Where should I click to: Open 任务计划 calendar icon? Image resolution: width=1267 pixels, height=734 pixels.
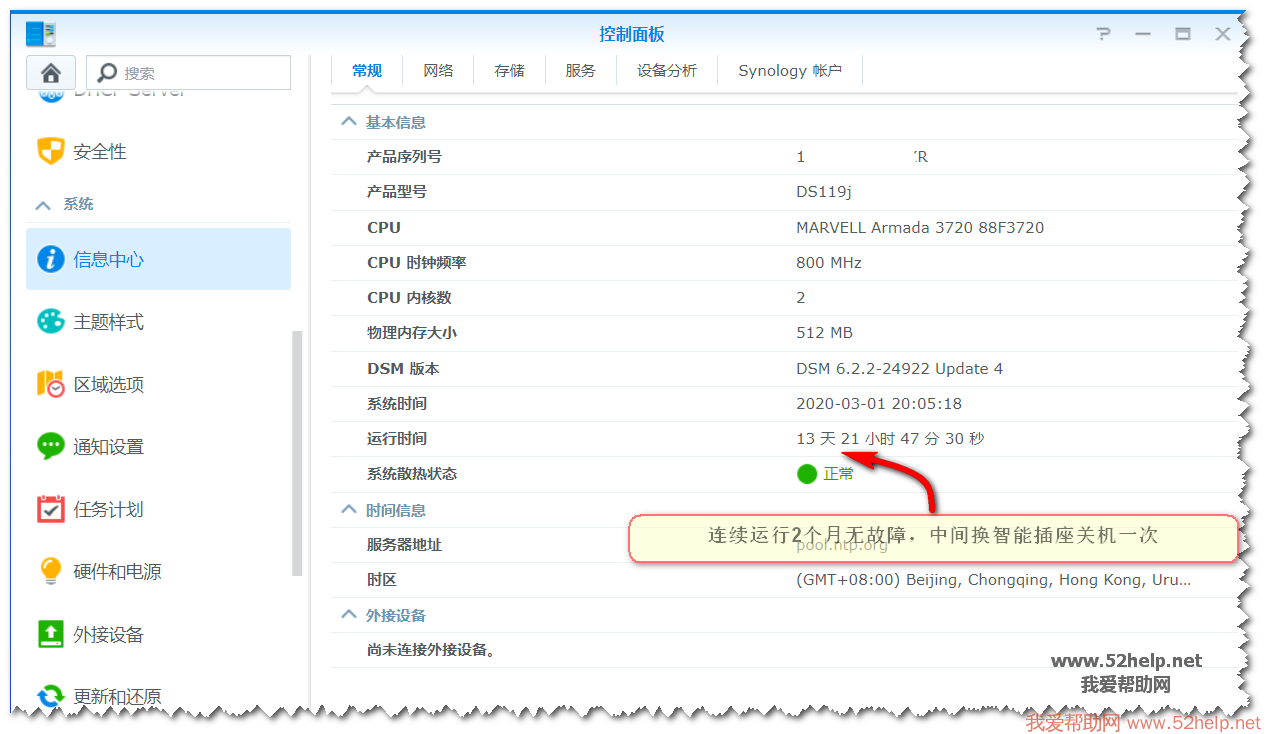[50, 509]
